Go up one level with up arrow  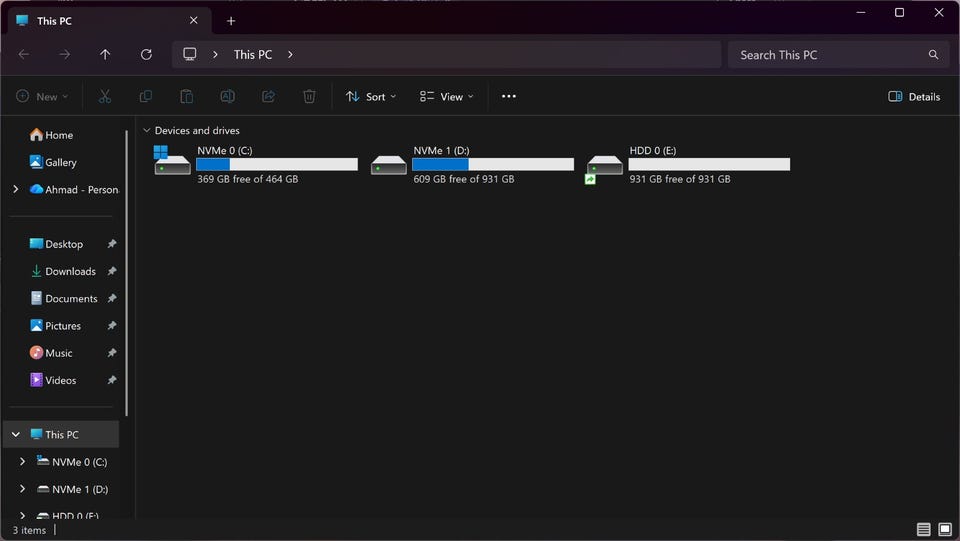(x=105, y=54)
